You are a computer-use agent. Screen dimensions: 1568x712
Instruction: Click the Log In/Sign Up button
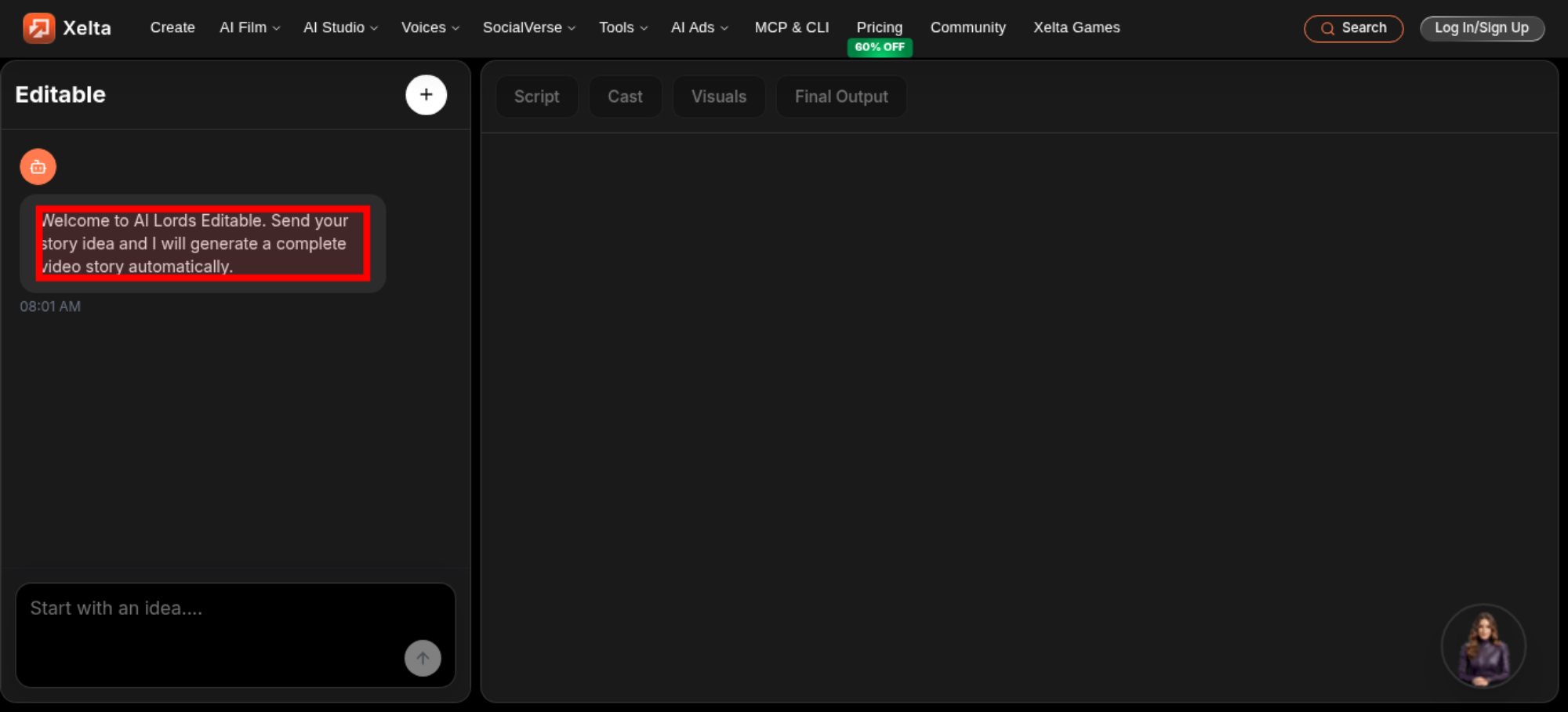tap(1482, 28)
